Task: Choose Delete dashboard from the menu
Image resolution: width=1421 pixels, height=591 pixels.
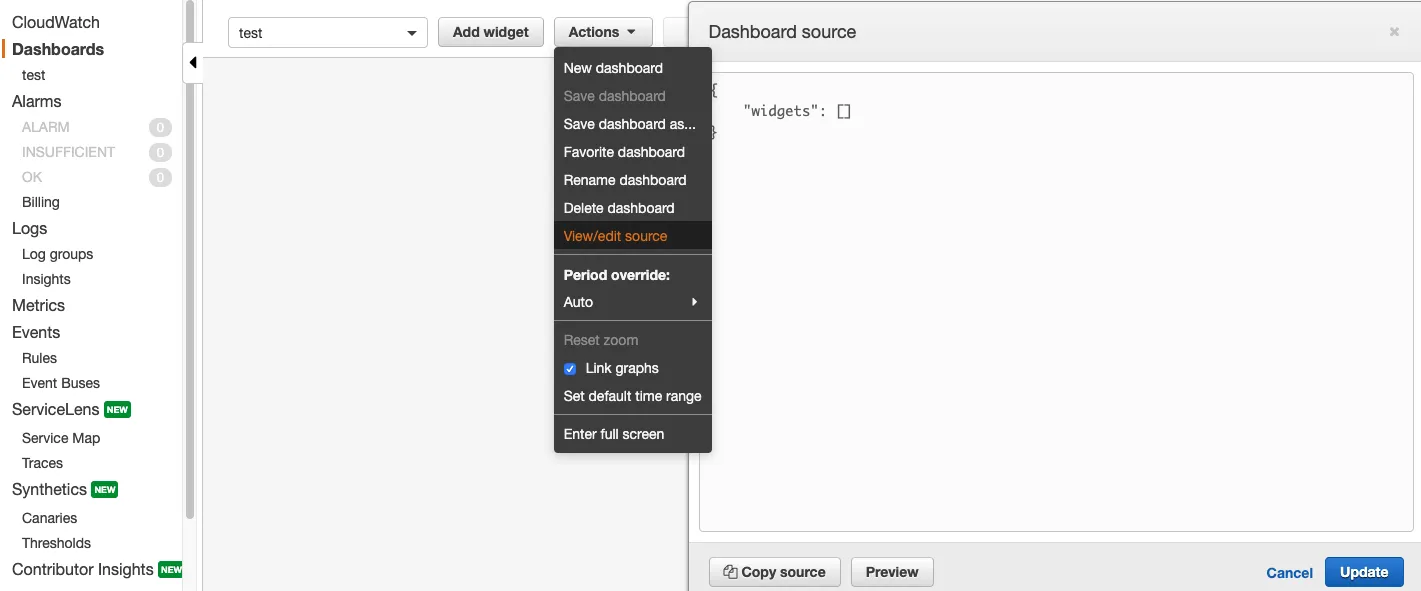Action: (619, 208)
